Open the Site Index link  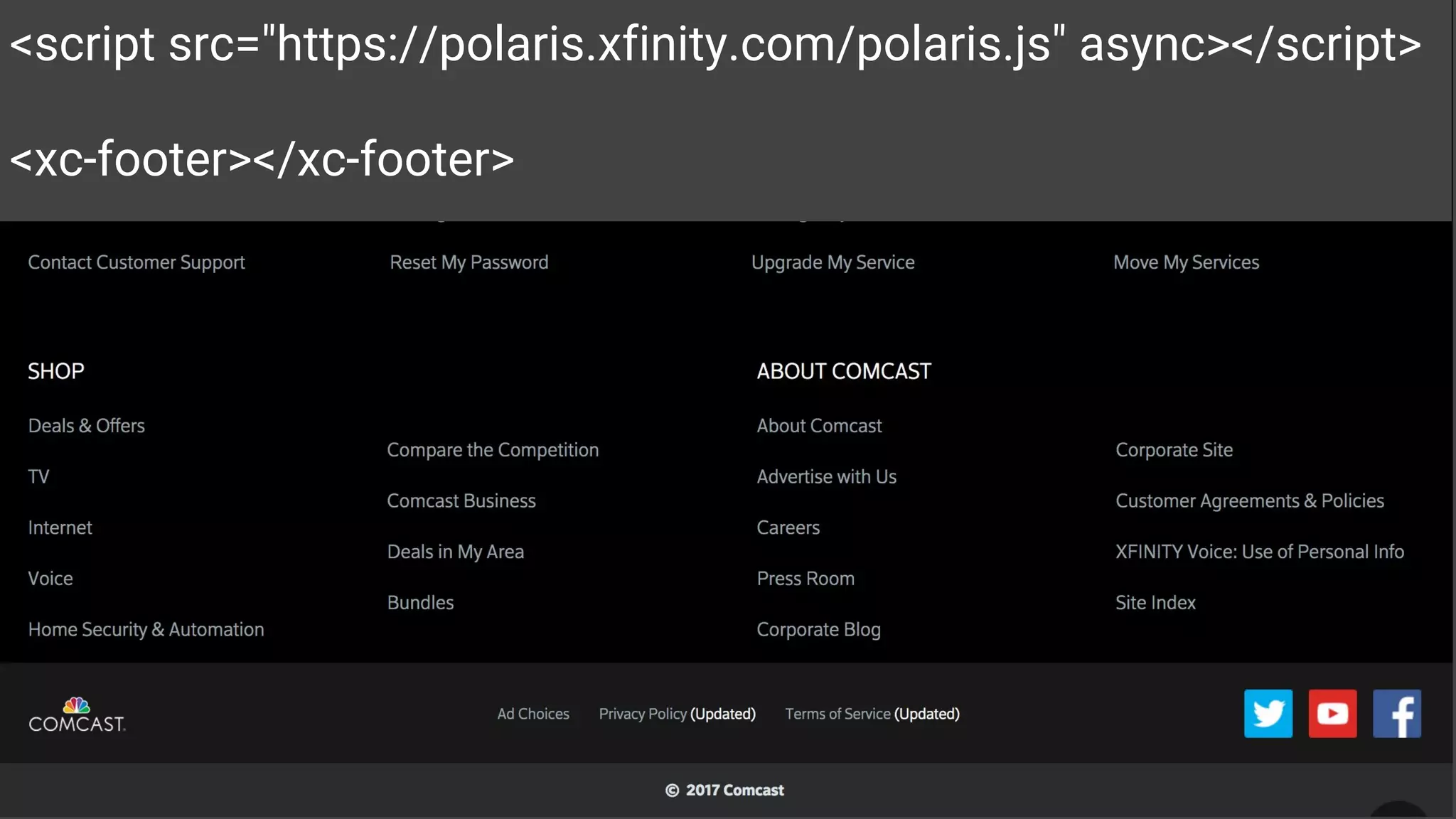point(1155,603)
